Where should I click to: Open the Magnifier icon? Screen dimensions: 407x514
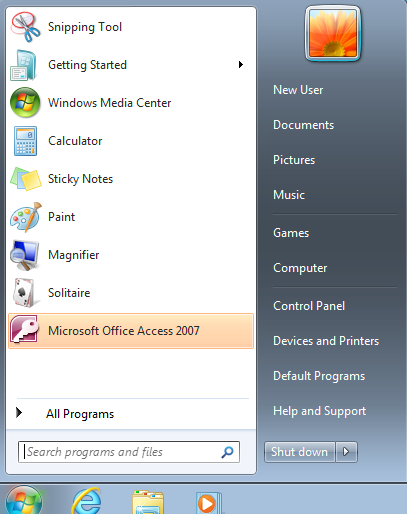[x=25, y=255]
